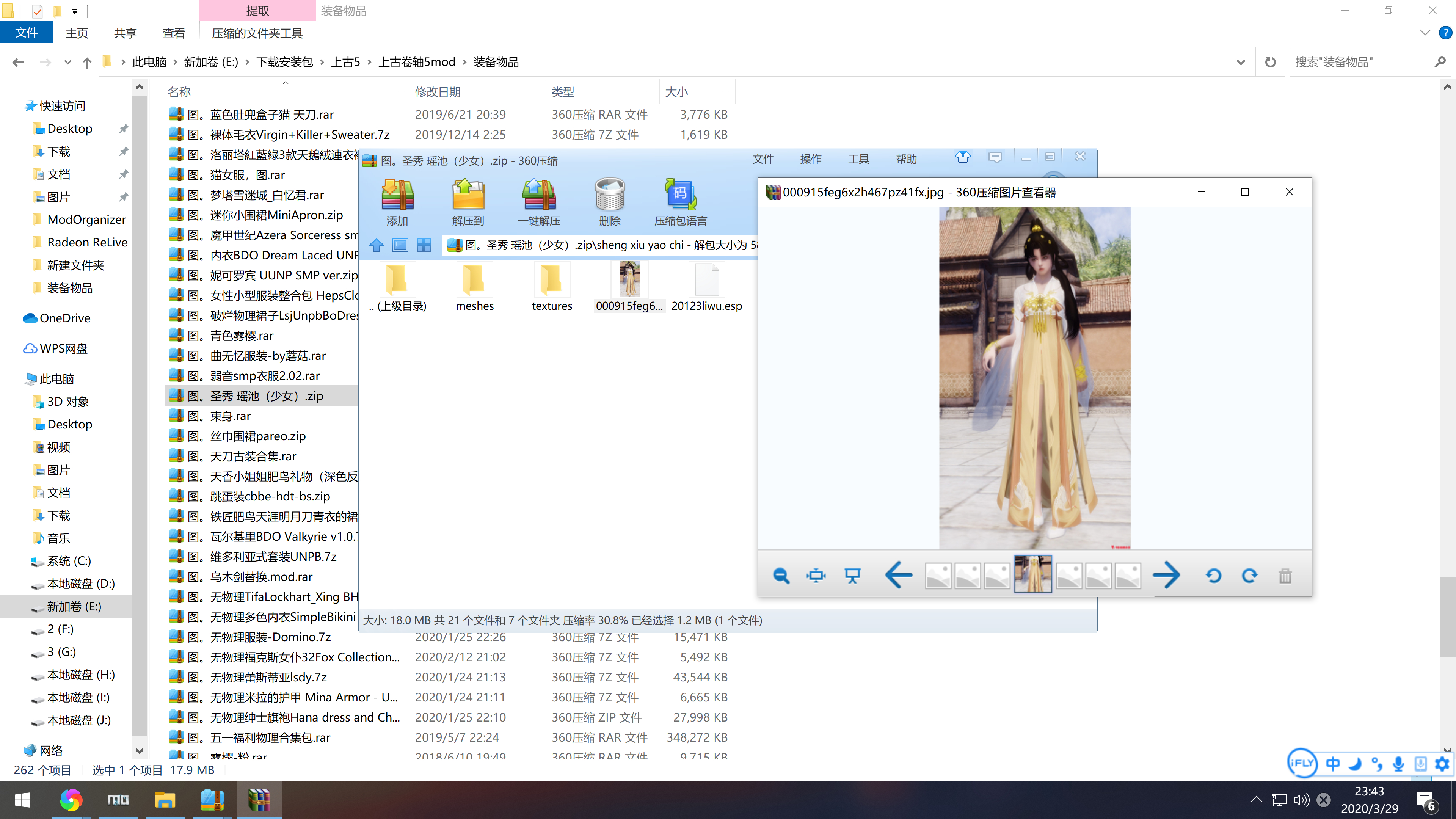This screenshot has height=819, width=1456.
Task: Toggle iFLY moon half-width mode
Action: point(1354,764)
